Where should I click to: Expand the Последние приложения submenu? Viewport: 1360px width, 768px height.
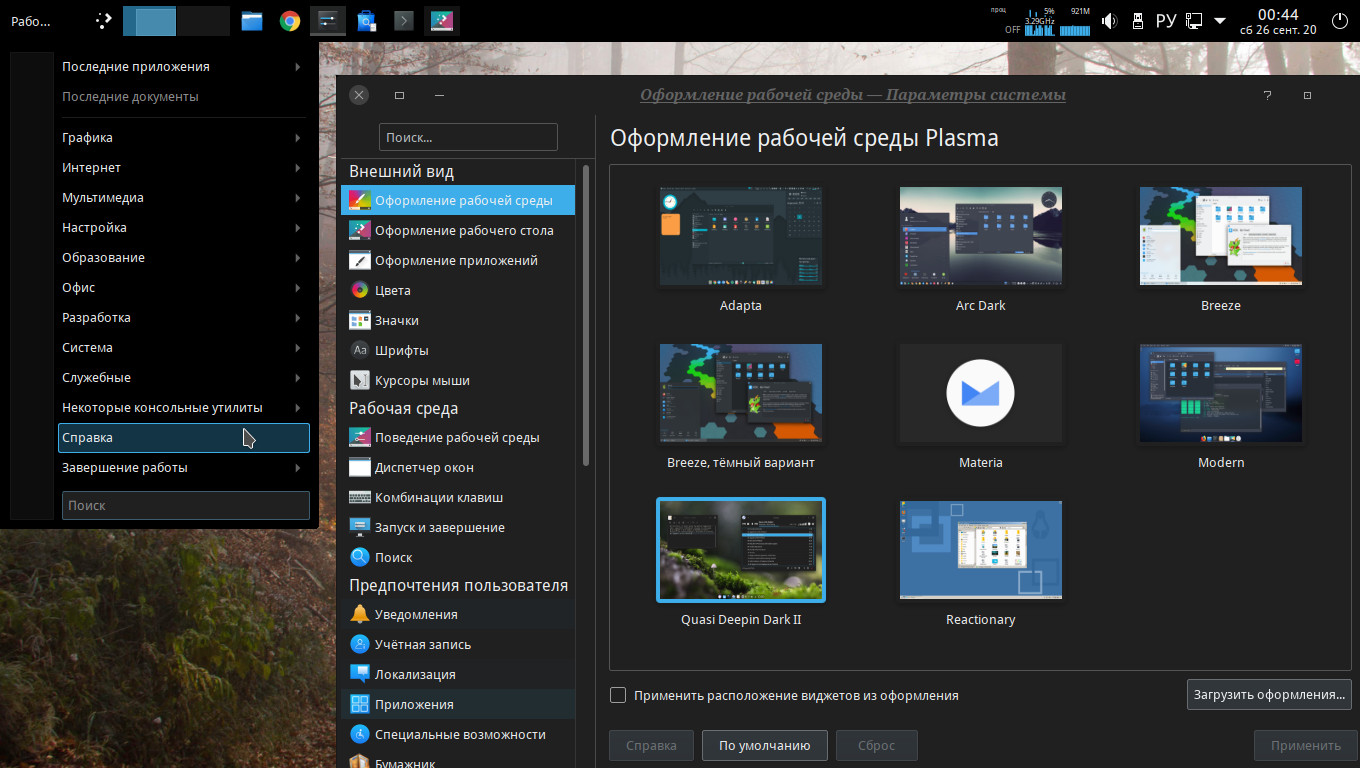tap(183, 67)
